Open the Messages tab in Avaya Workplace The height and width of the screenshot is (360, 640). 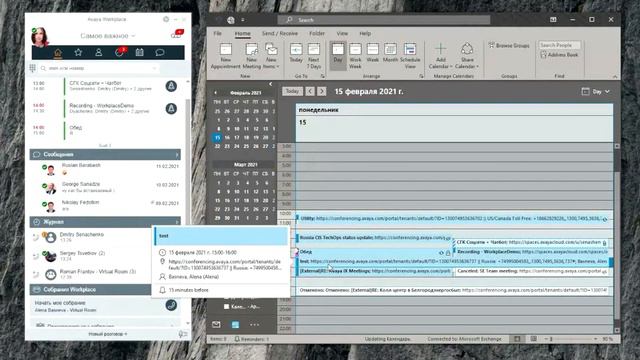pos(160,52)
